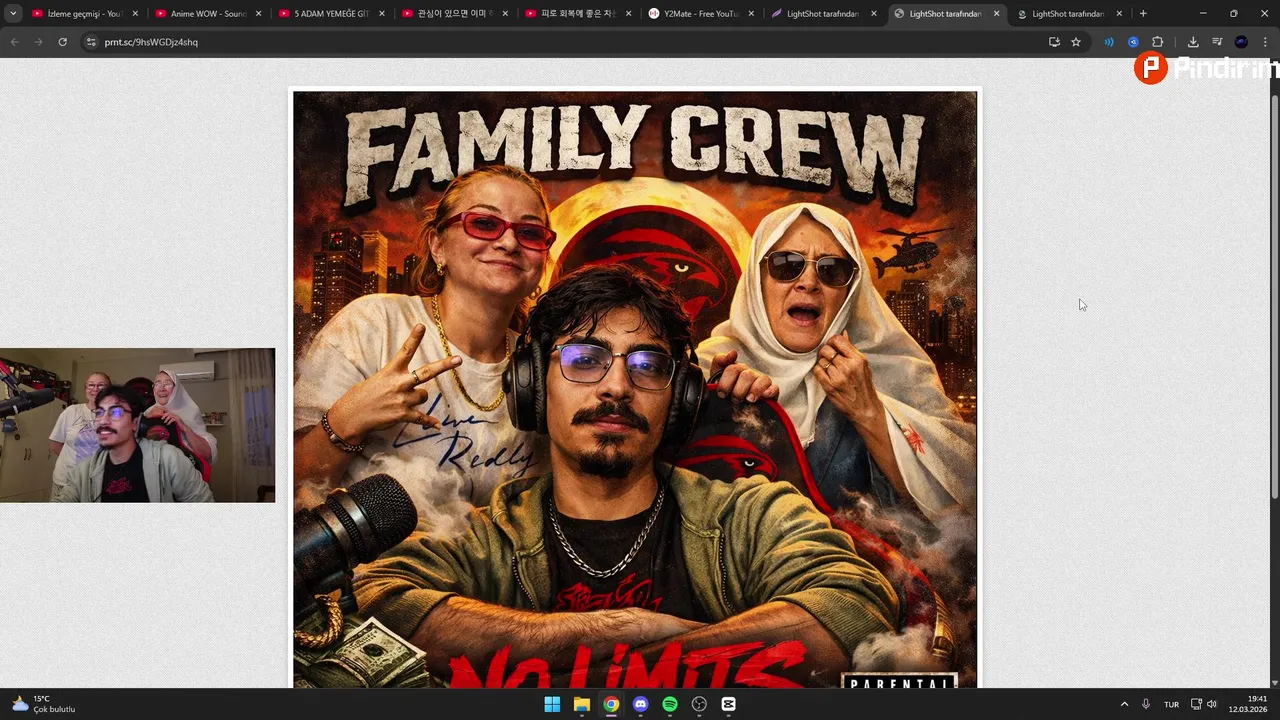Screen dimensions: 1280x720
Task: Click the prnt.sc address bar URL
Action: (151, 42)
